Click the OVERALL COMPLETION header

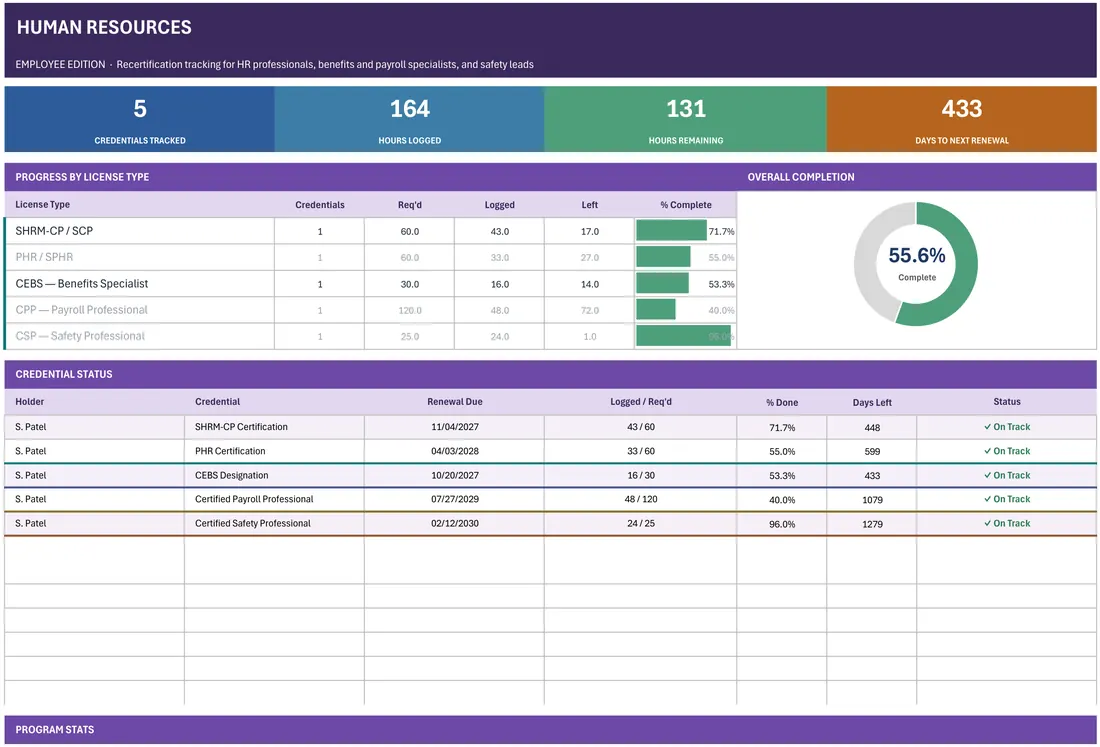pyautogui.click(x=800, y=177)
